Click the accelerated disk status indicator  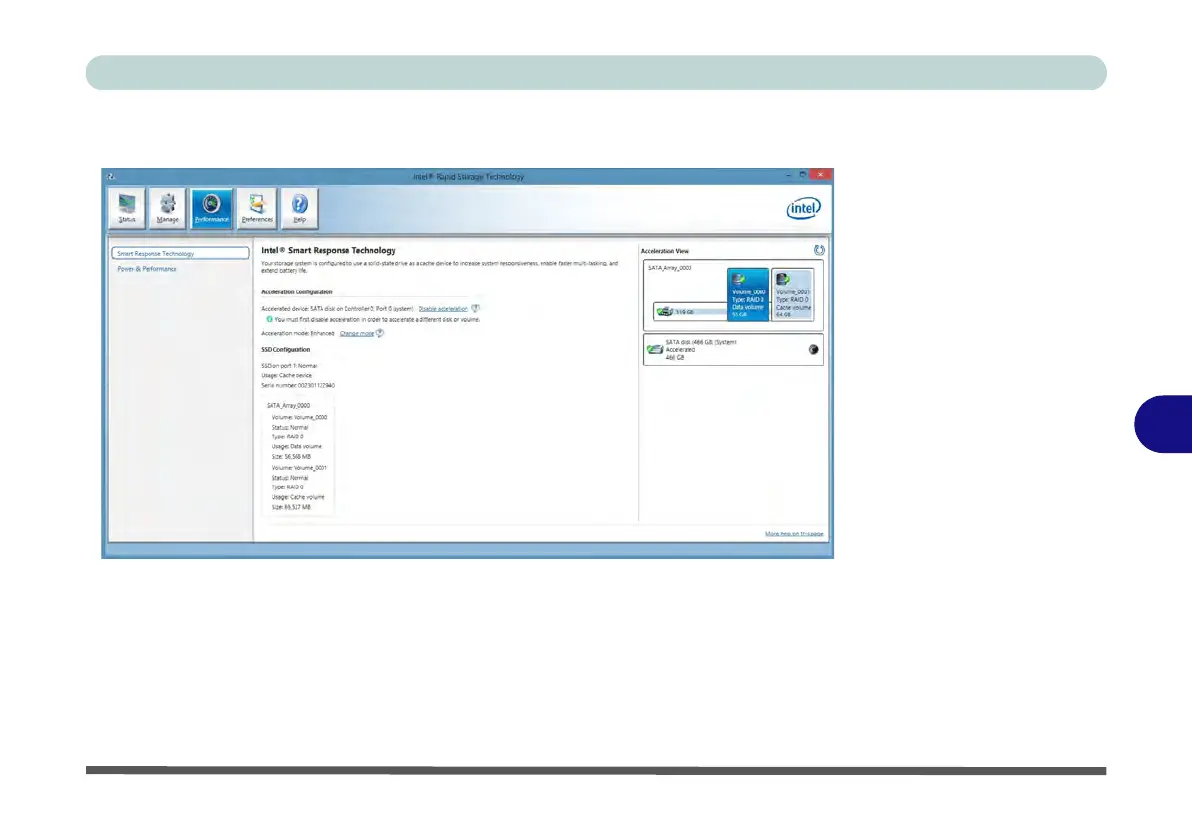pos(813,350)
